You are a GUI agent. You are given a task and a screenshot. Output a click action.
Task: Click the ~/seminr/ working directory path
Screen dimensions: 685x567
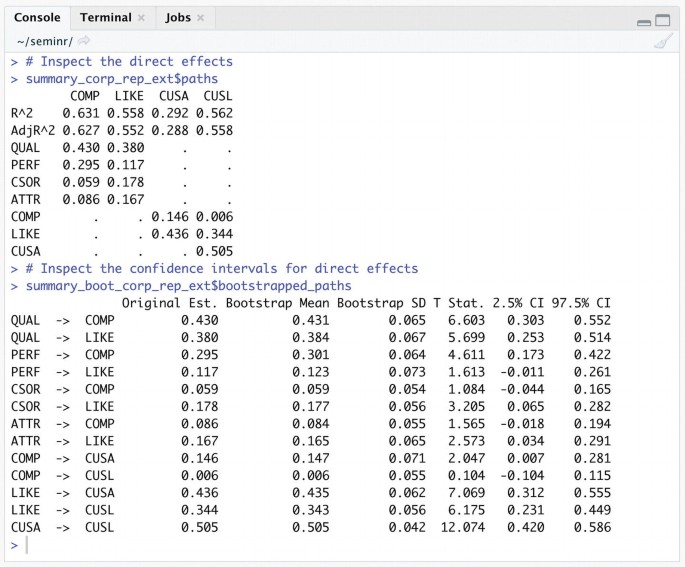tap(45, 41)
